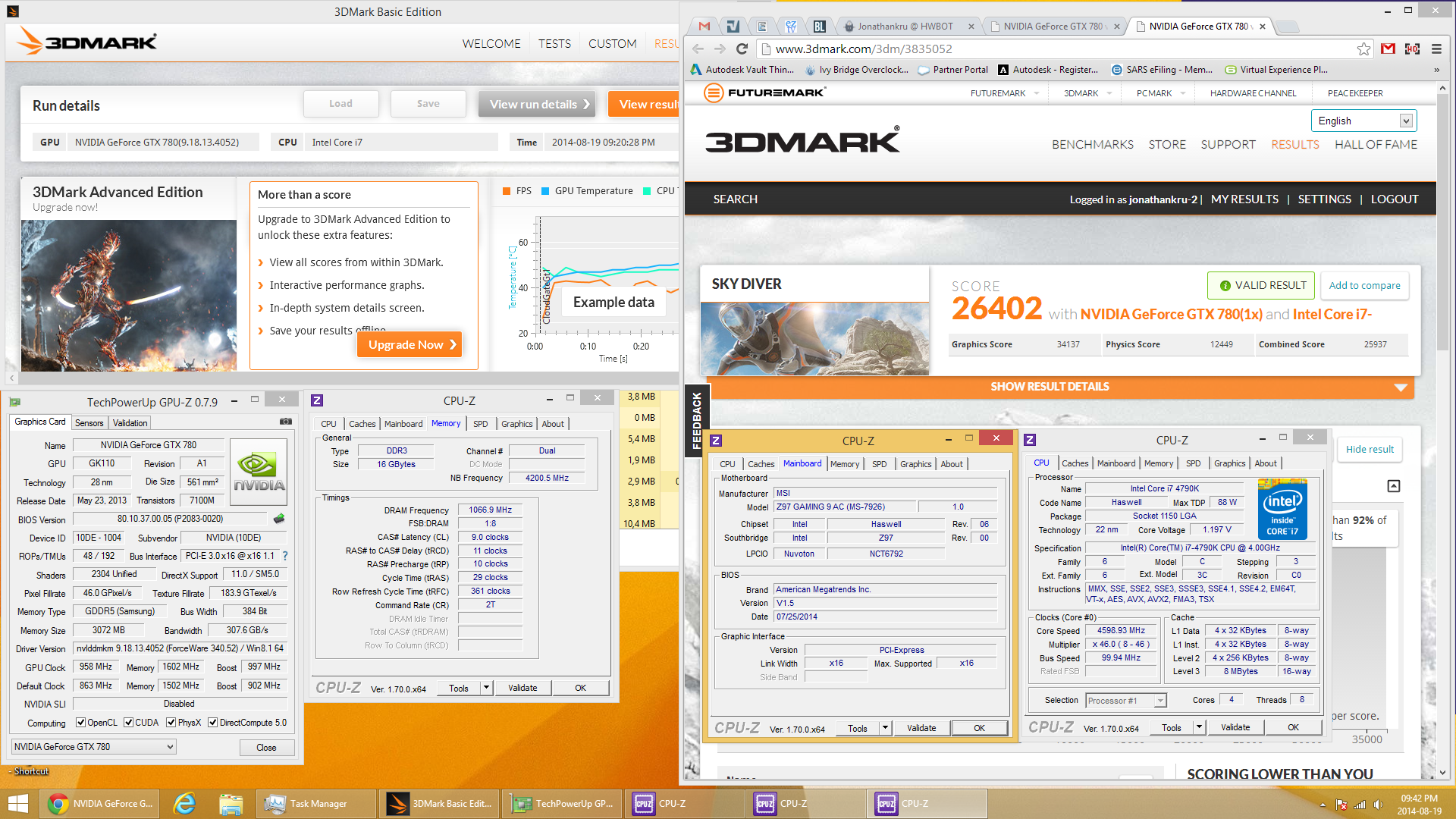Log out of the 3DMark website
Image resolution: width=1456 pixels, height=819 pixels.
[x=1394, y=199]
